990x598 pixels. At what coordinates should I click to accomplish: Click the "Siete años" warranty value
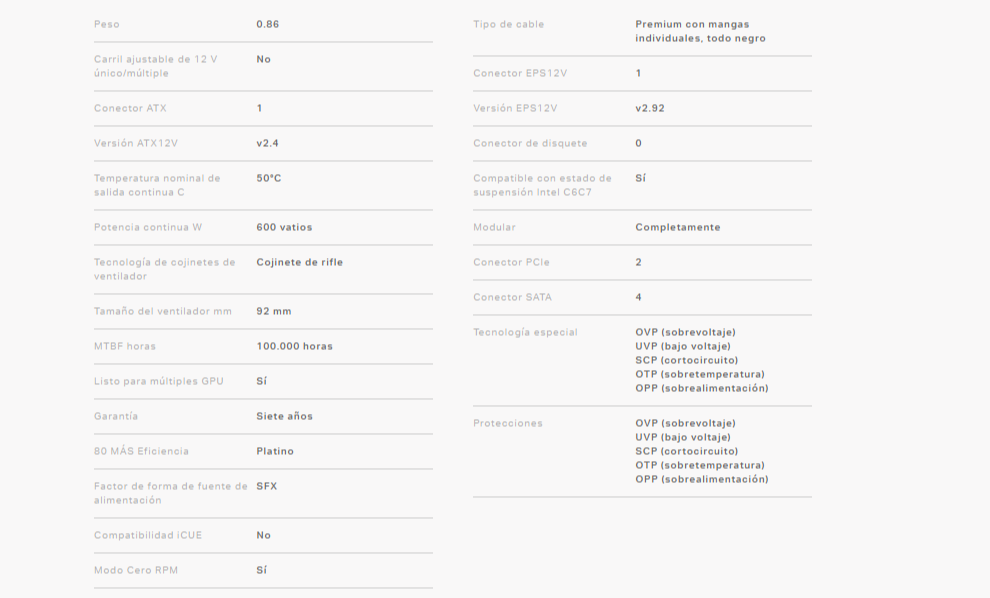(284, 416)
